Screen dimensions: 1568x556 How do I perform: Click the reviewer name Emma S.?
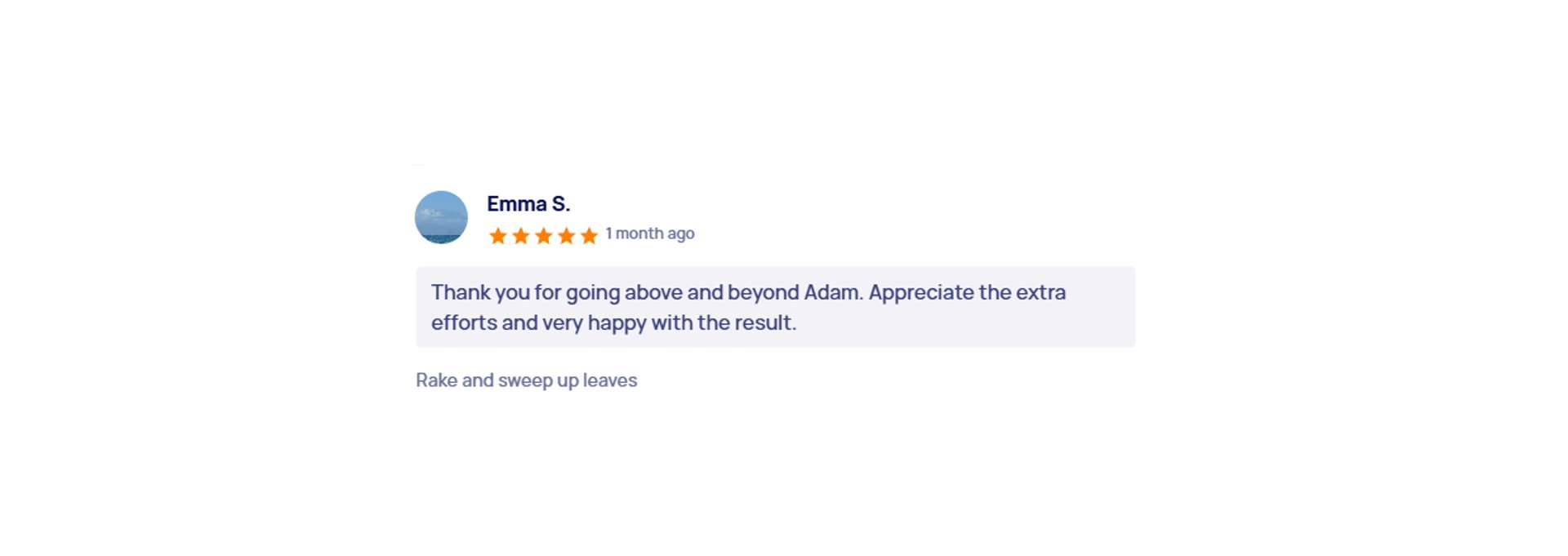click(x=528, y=203)
